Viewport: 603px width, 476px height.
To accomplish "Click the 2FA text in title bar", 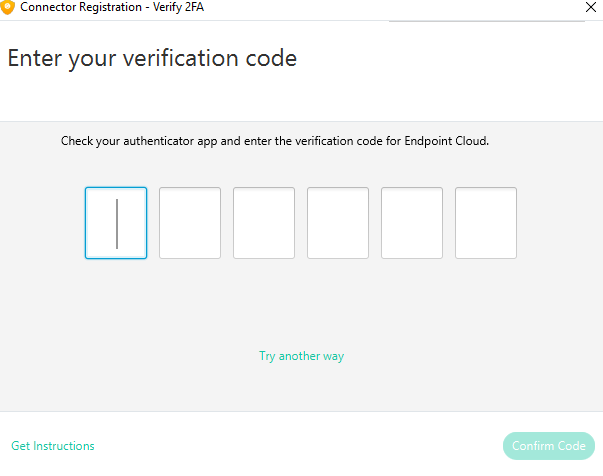I will click(x=194, y=7).
